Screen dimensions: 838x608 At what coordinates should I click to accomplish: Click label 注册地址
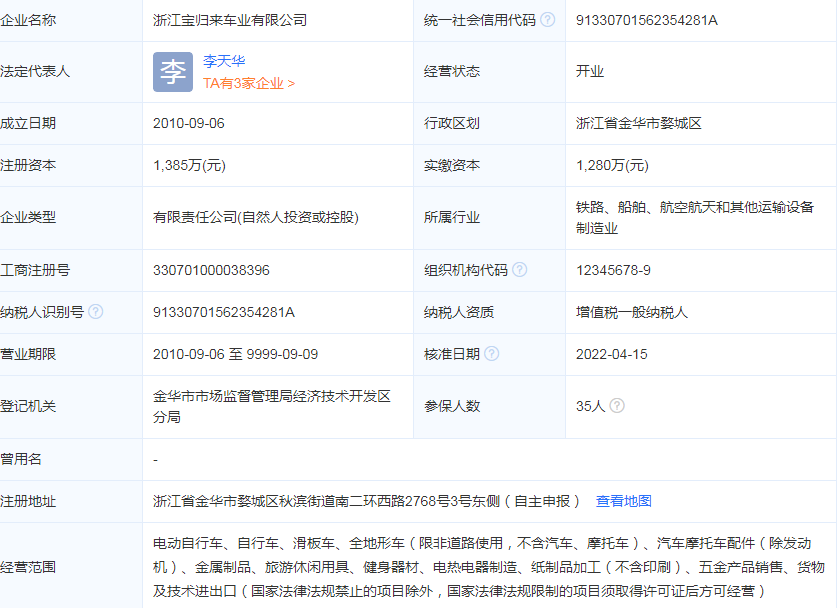tap(28, 501)
